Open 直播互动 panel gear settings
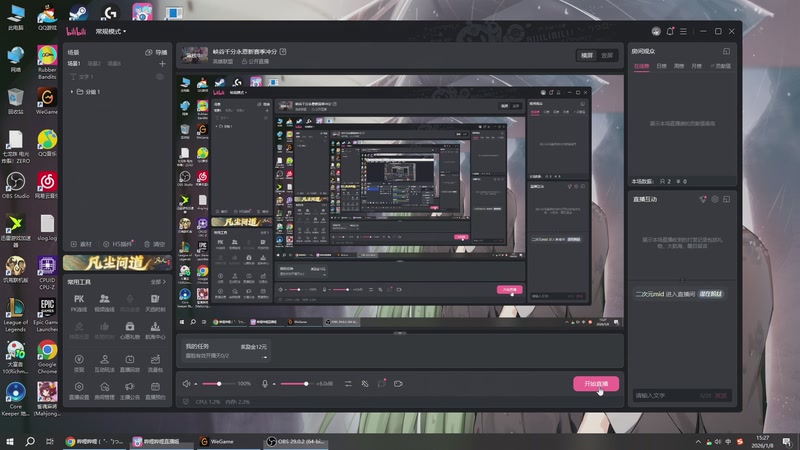The width and height of the screenshot is (800, 450). click(715, 199)
